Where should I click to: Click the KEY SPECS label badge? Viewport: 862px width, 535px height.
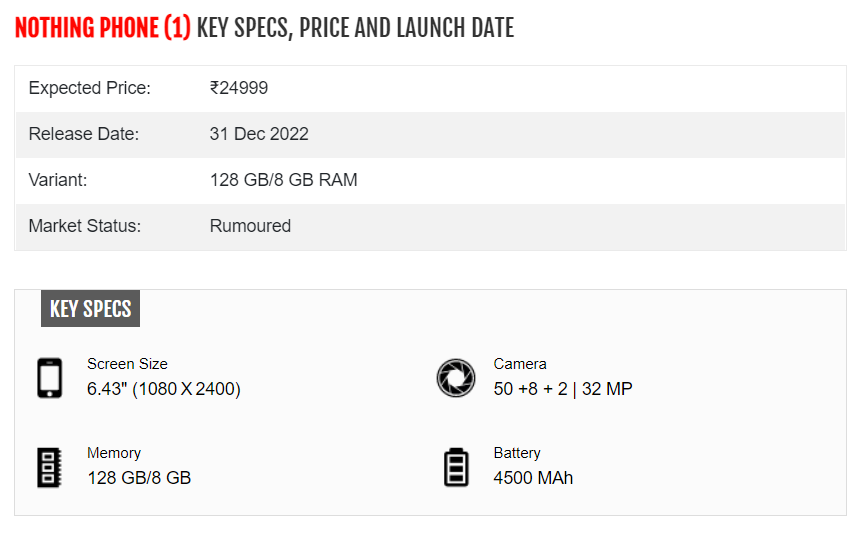point(90,309)
